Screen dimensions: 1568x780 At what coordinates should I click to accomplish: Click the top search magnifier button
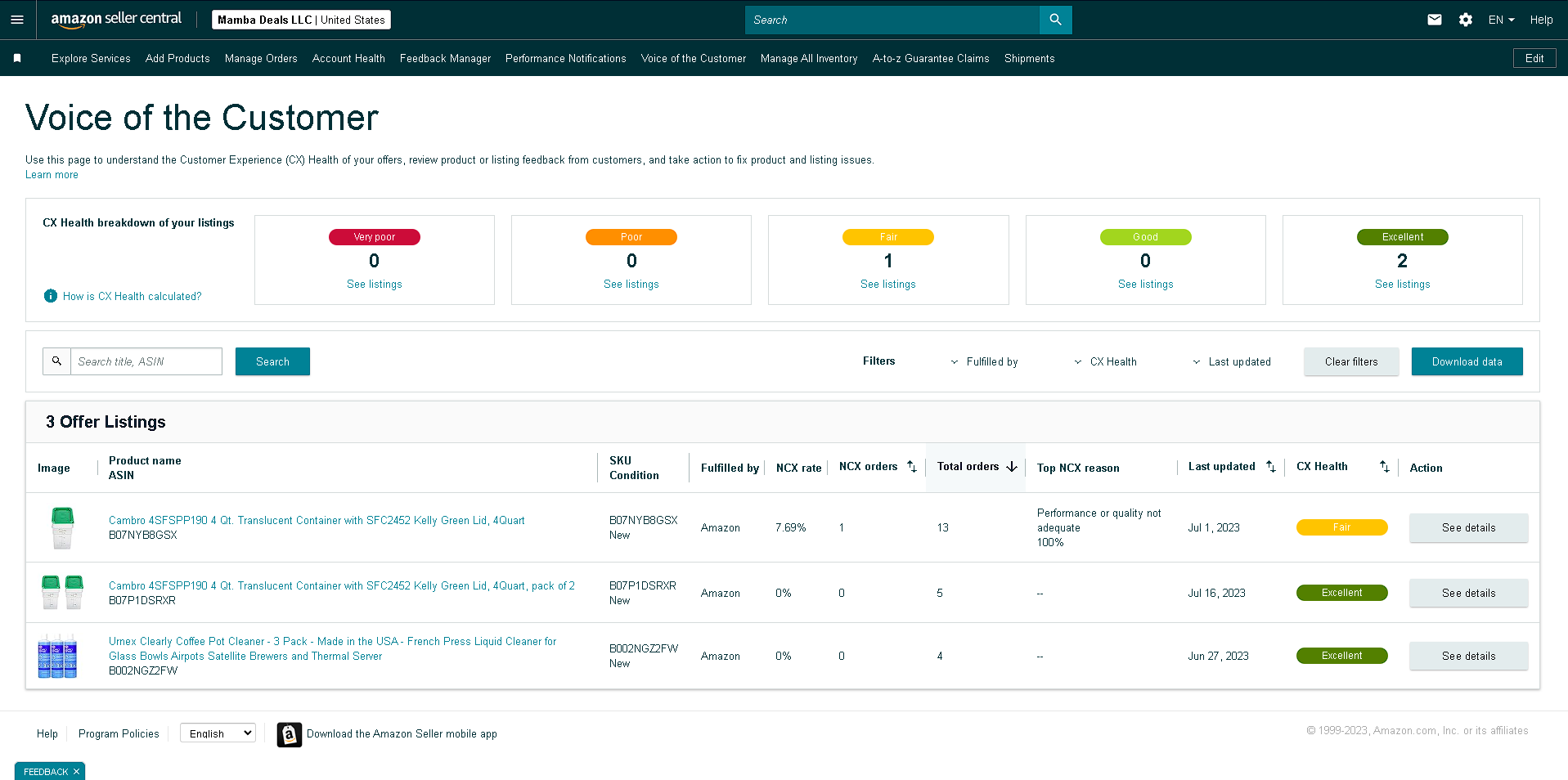[x=1055, y=20]
